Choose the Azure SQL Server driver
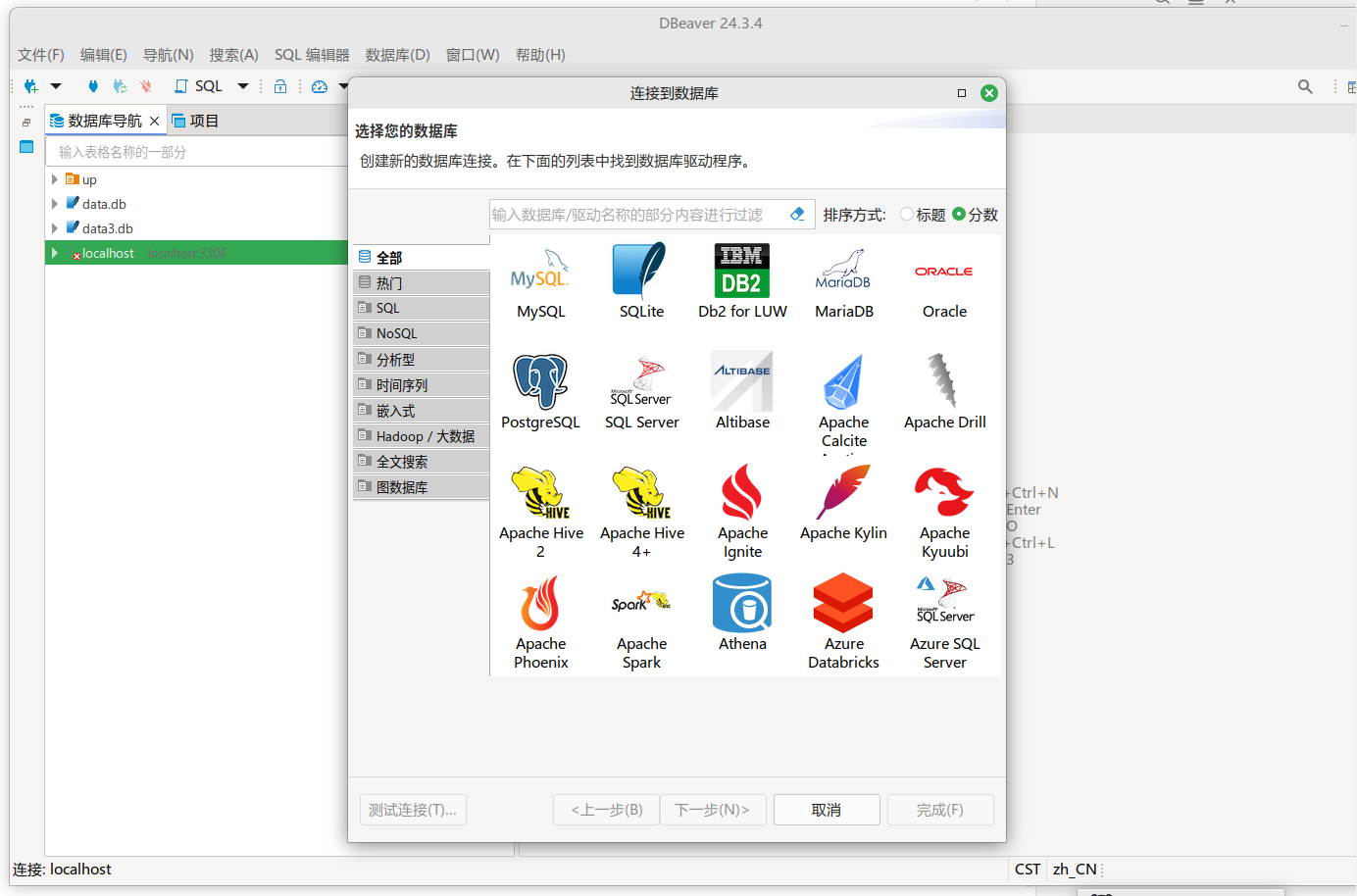Image resolution: width=1357 pixels, height=896 pixels. 944,623
